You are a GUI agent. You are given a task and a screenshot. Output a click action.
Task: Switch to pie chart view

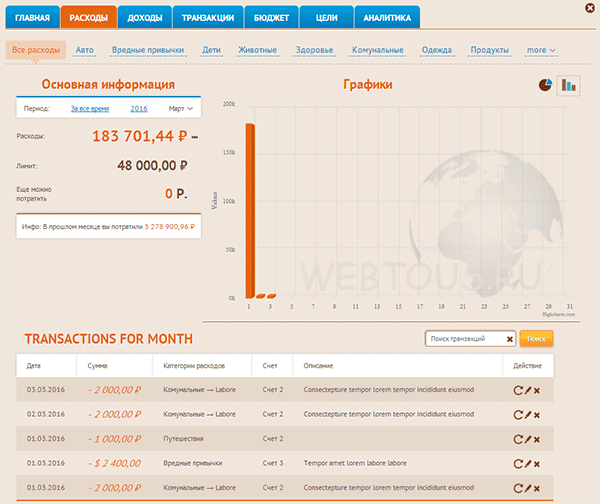pos(545,85)
